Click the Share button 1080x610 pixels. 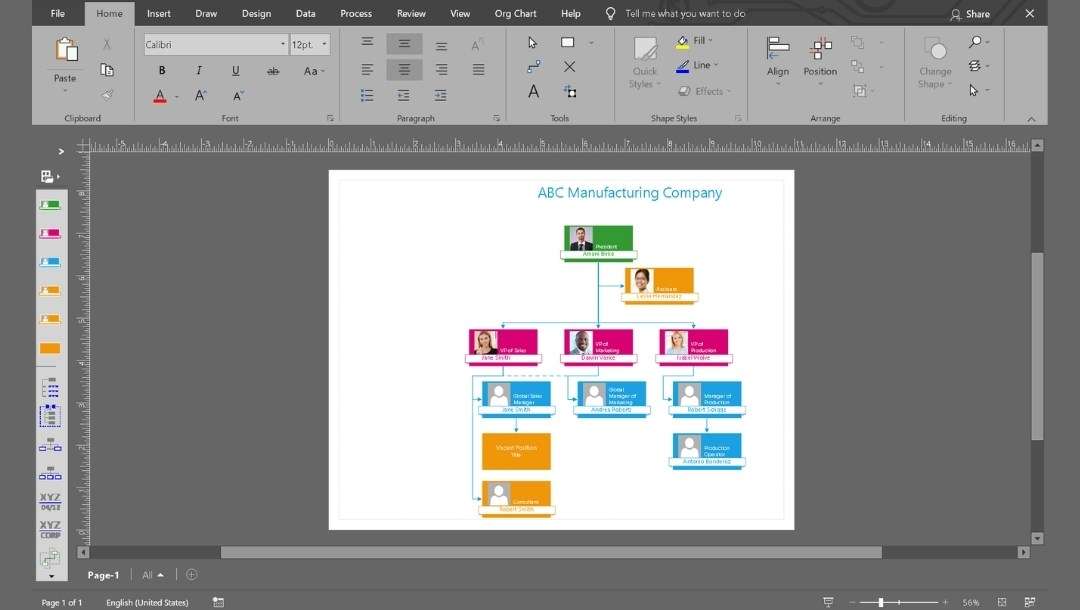968,13
